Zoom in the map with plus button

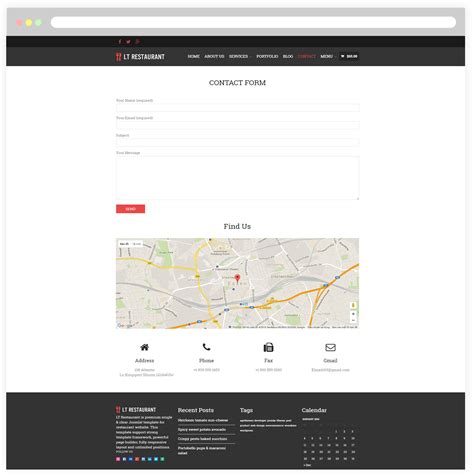(x=353, y=314)
